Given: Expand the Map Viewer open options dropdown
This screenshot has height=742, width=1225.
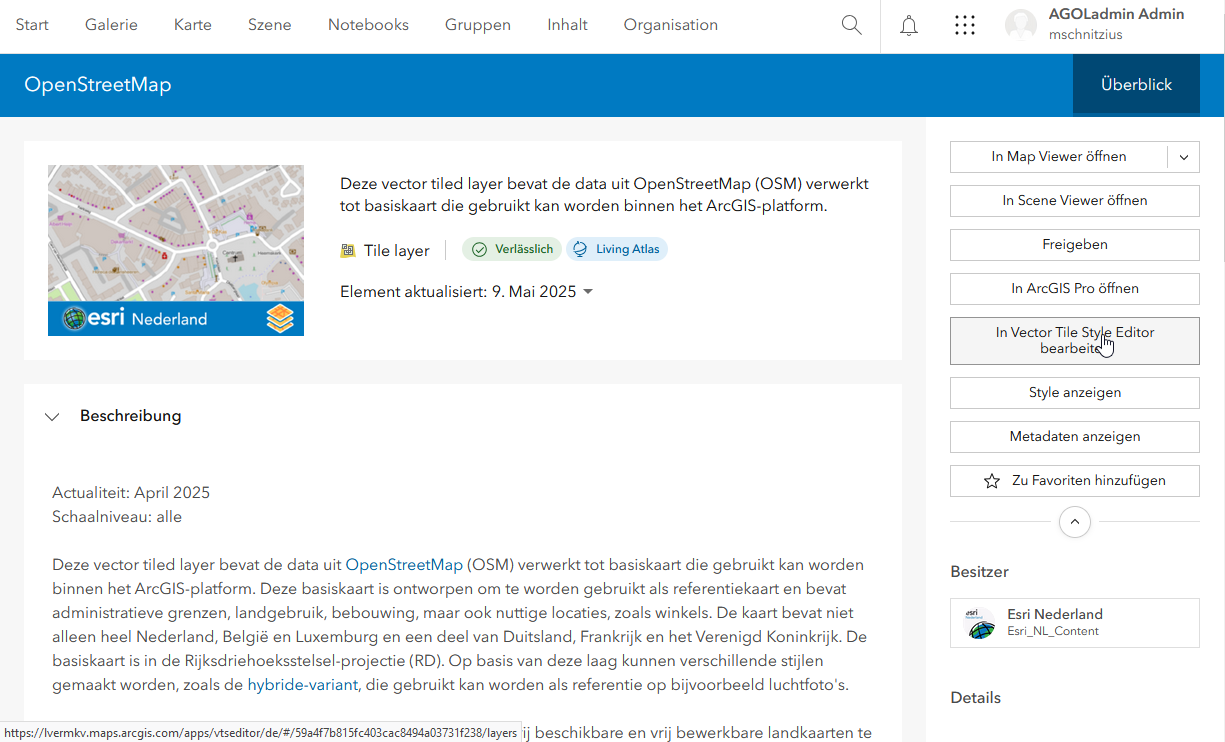Looking at the screenshot, I should pos(1184,157).
